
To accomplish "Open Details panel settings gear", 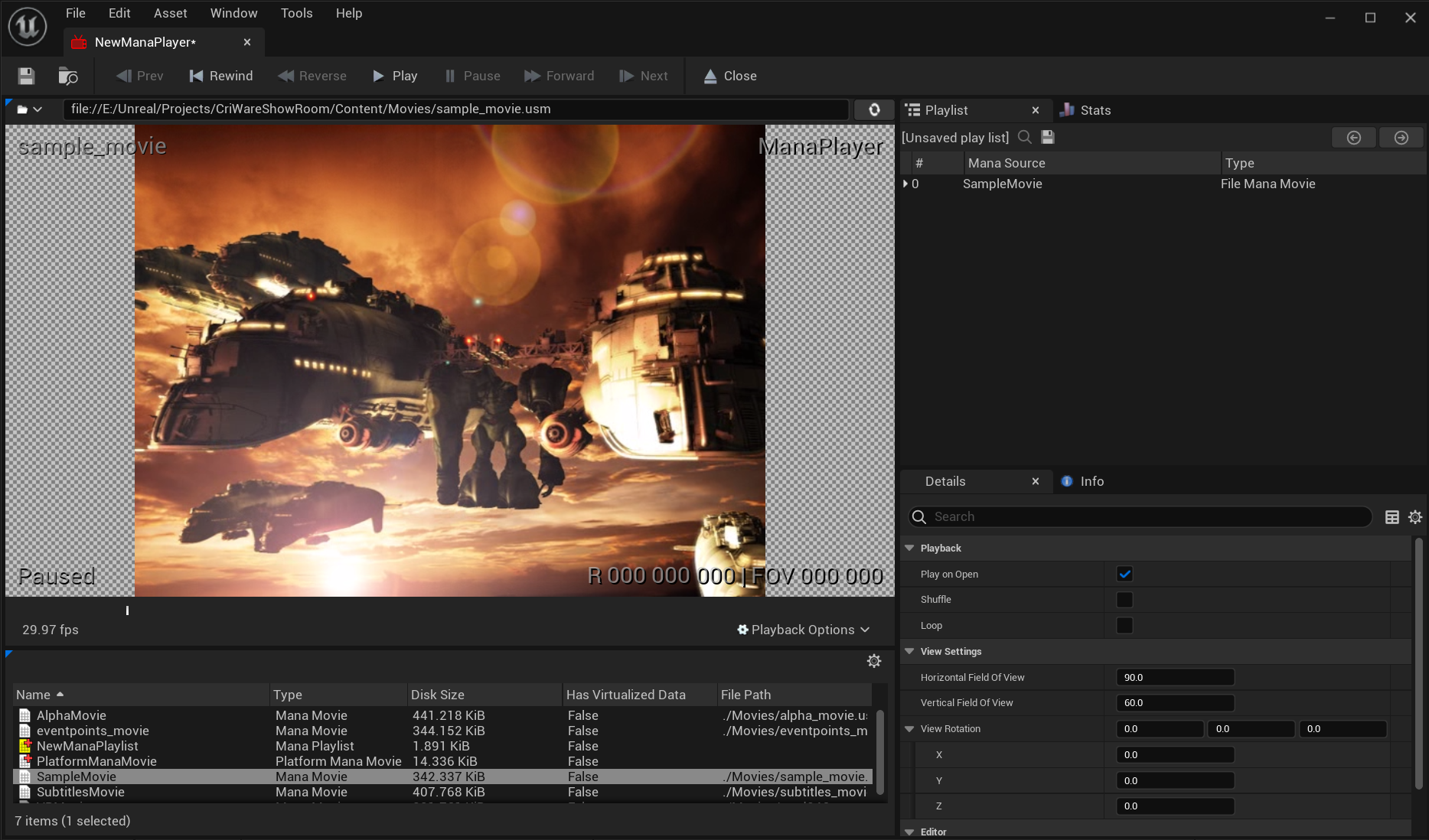I will (1415, 517).
